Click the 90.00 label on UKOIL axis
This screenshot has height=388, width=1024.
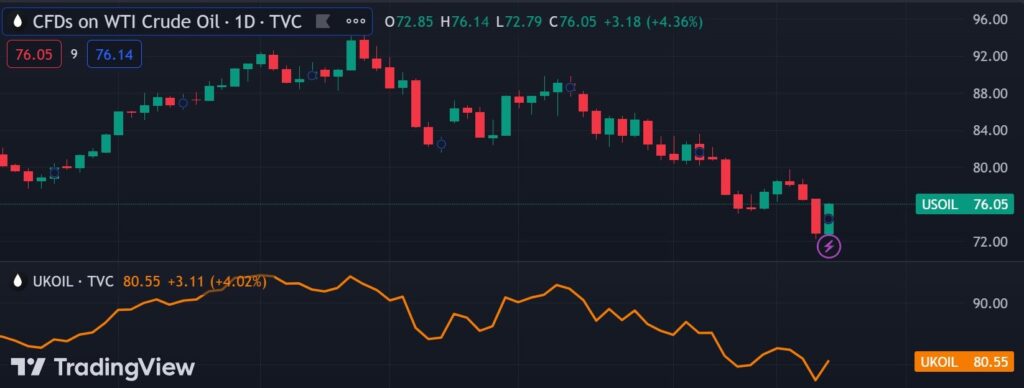point(989,304)
